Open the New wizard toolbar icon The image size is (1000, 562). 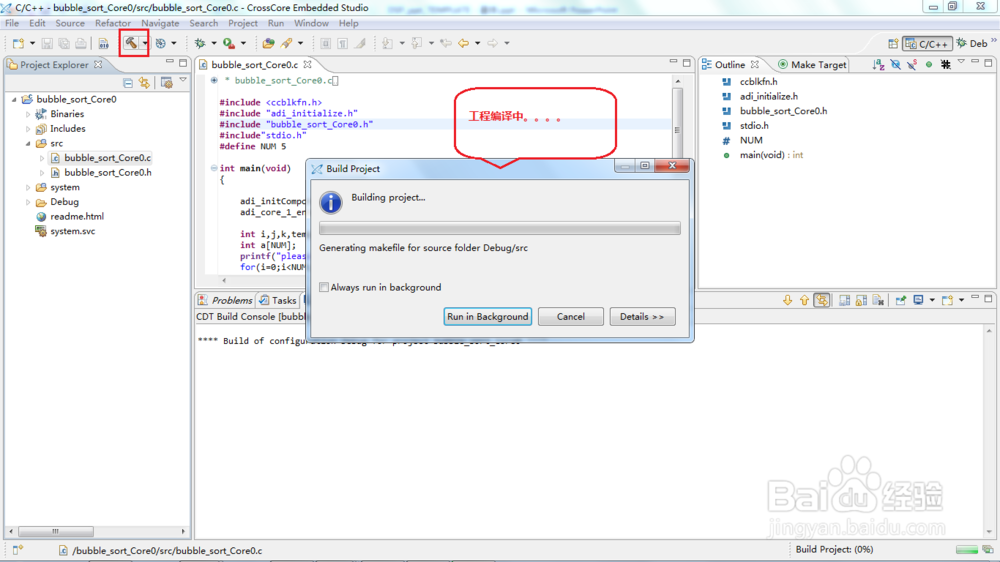[x=18, y=43]
